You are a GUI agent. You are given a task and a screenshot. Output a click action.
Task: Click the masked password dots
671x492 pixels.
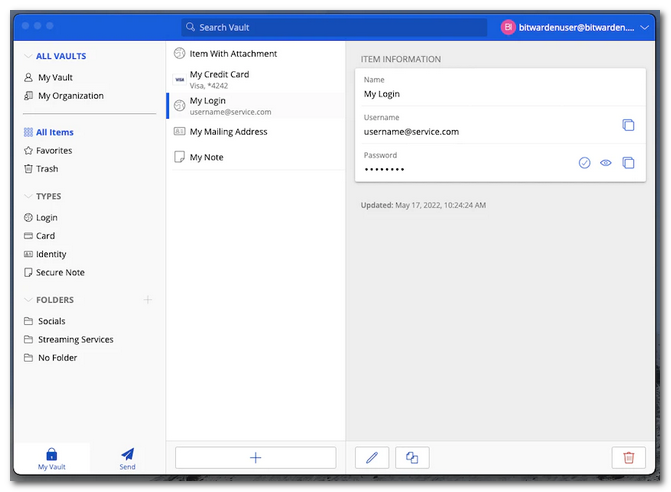point(384,169)
